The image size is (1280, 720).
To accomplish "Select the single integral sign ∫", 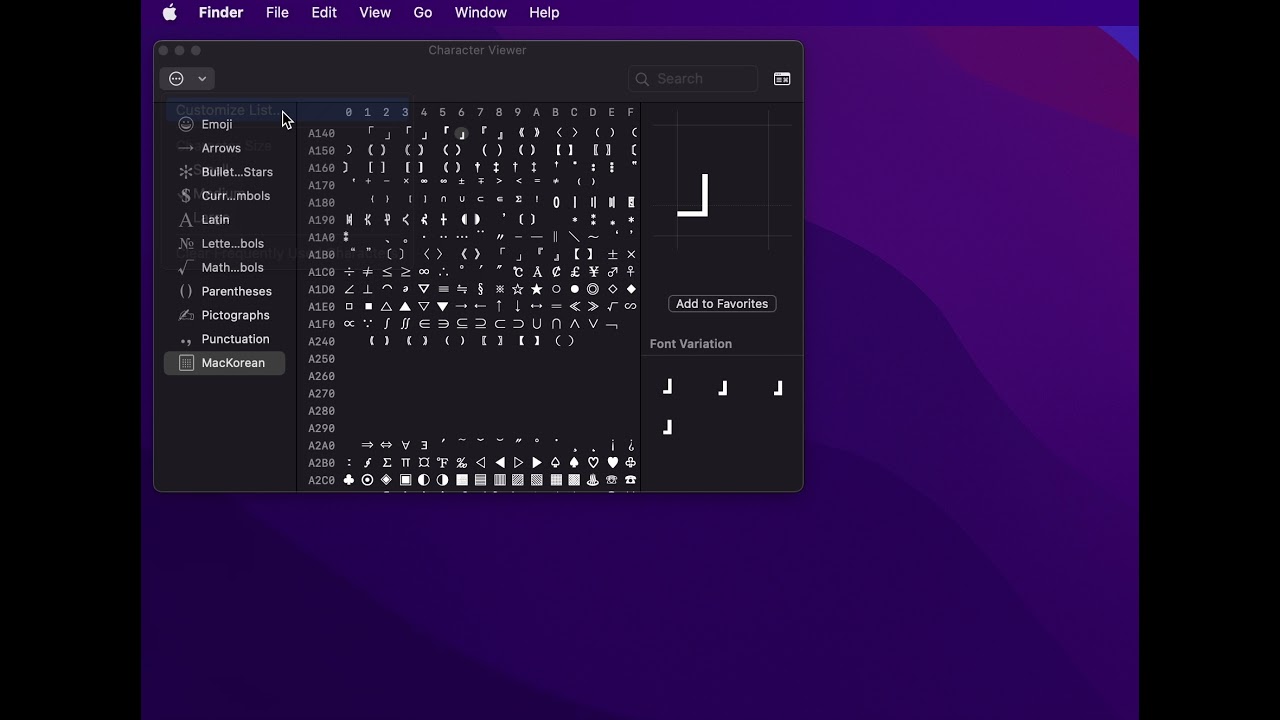I will (387, 324).
